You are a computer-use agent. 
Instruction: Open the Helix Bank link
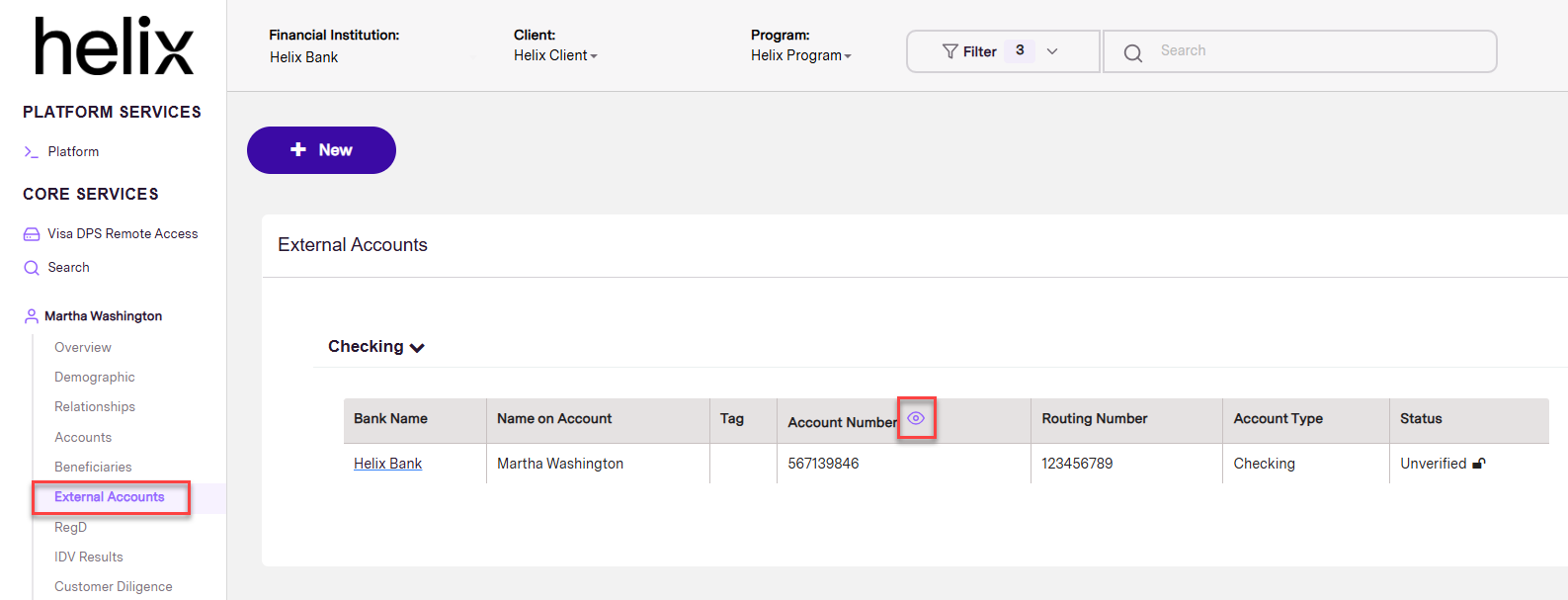click(x=387, y=464)
